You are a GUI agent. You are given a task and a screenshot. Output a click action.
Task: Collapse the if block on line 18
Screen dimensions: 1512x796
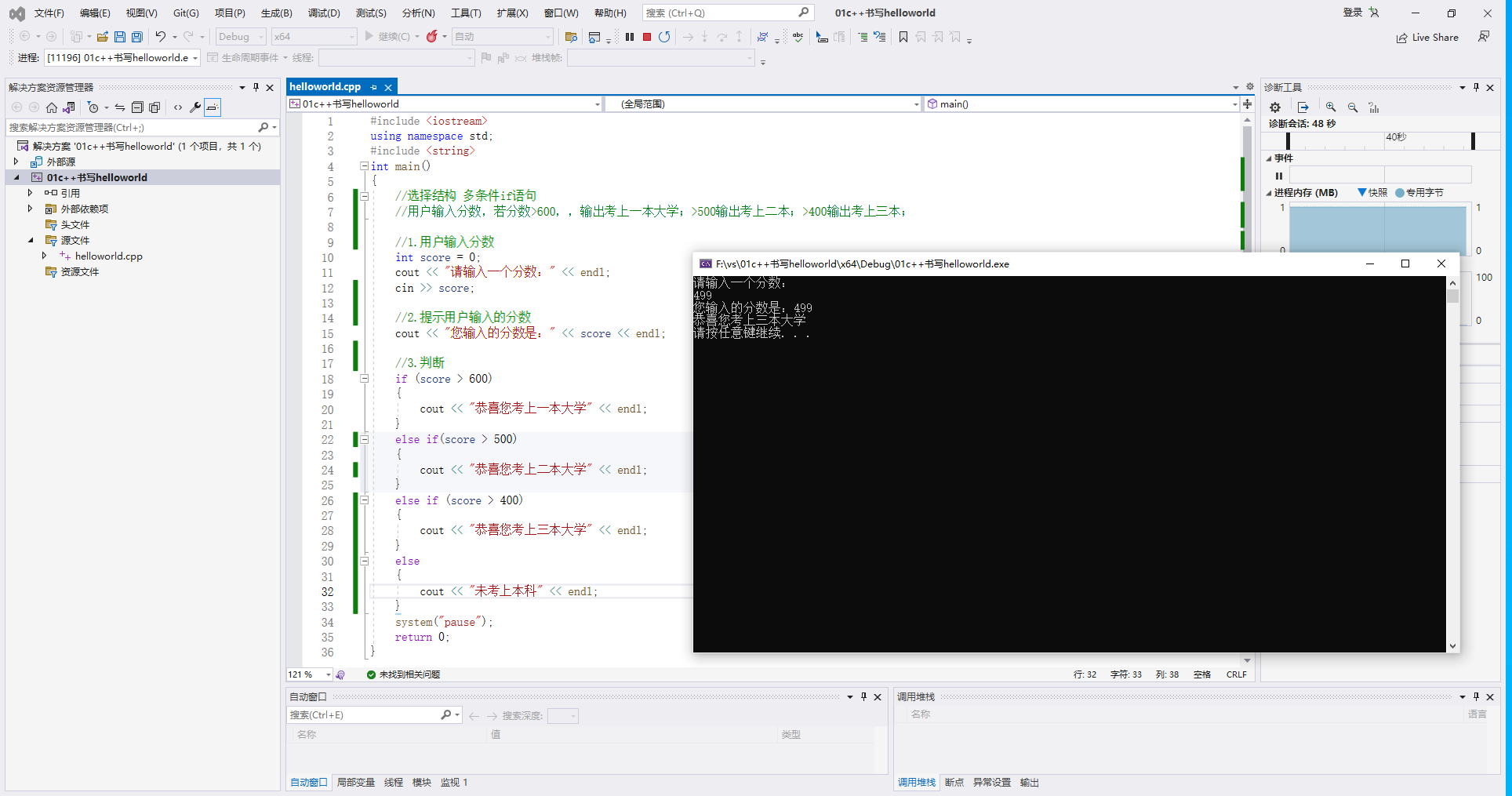[x=364, y=379]
